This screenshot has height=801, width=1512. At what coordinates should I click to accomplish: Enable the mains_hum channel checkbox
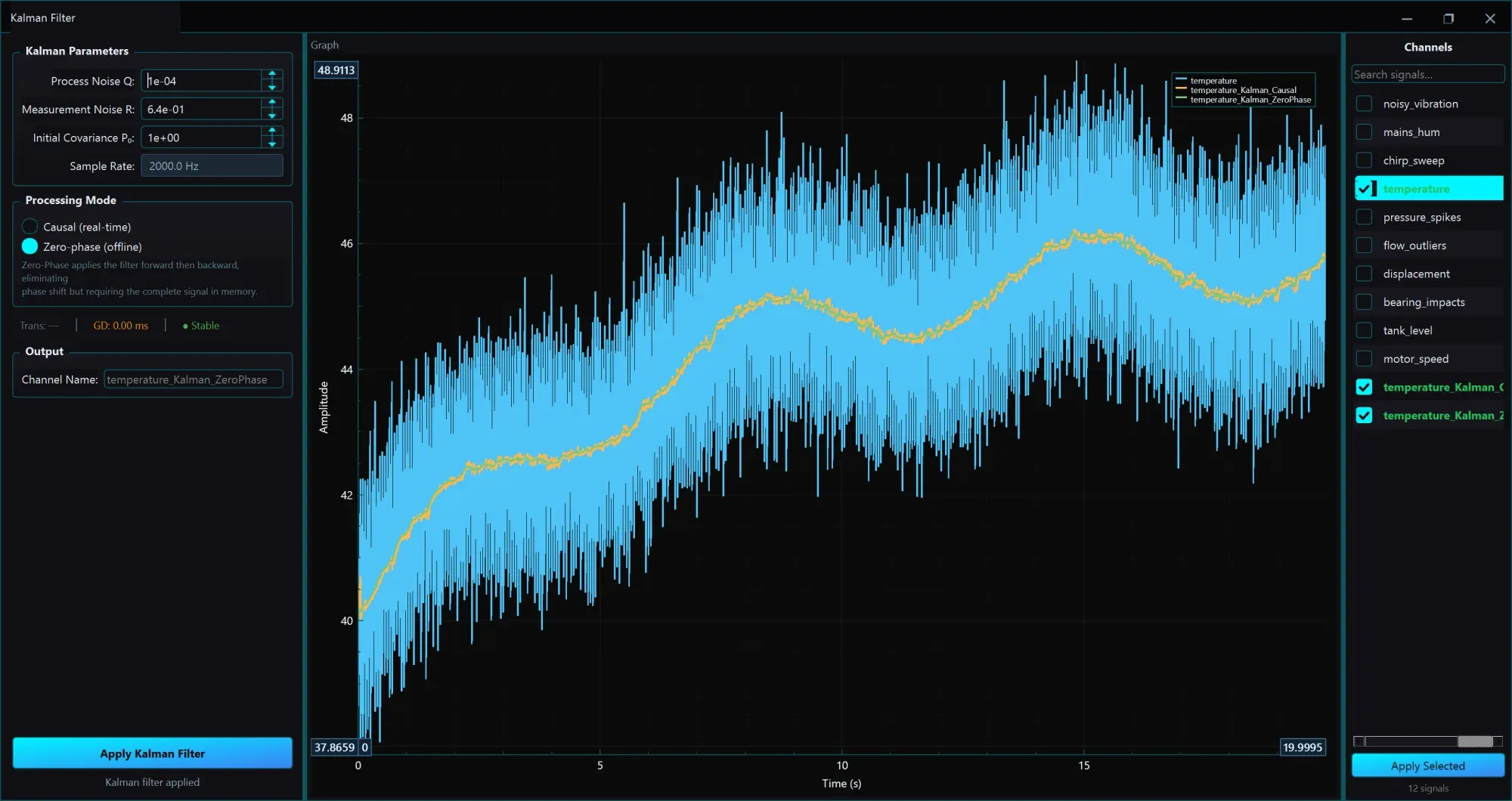1364,132
